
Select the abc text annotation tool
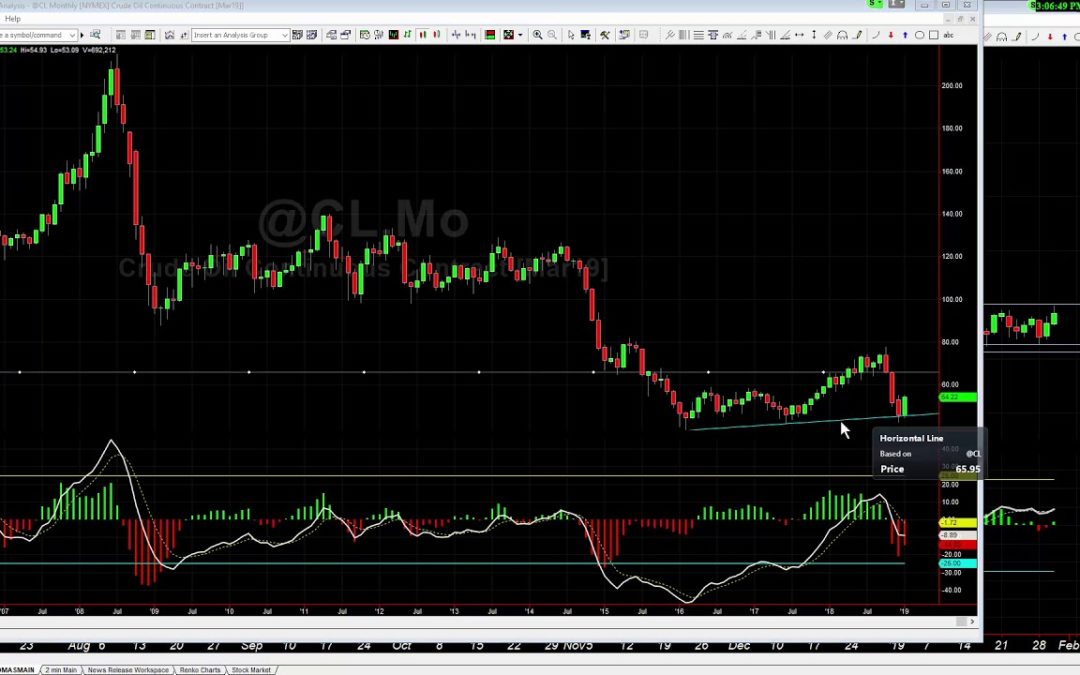949,35
